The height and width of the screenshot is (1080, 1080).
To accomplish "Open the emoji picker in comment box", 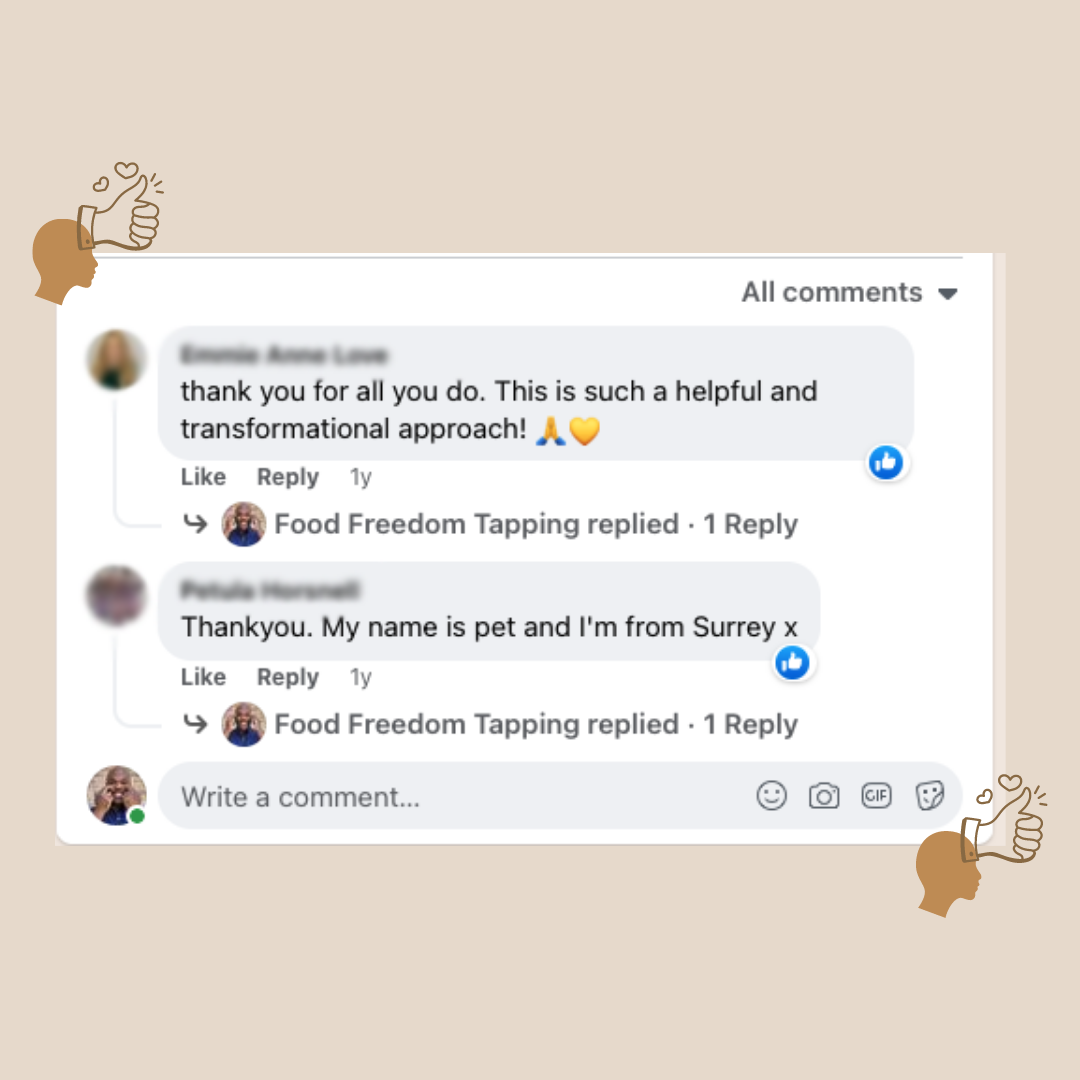I will point(771,796).
